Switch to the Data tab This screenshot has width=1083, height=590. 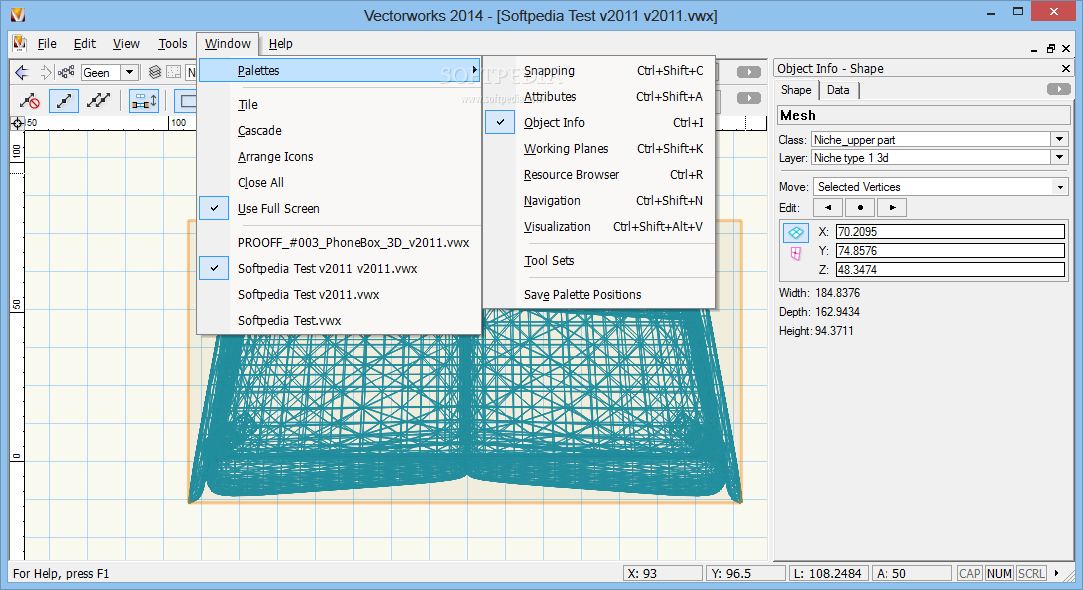pos(838,90)
